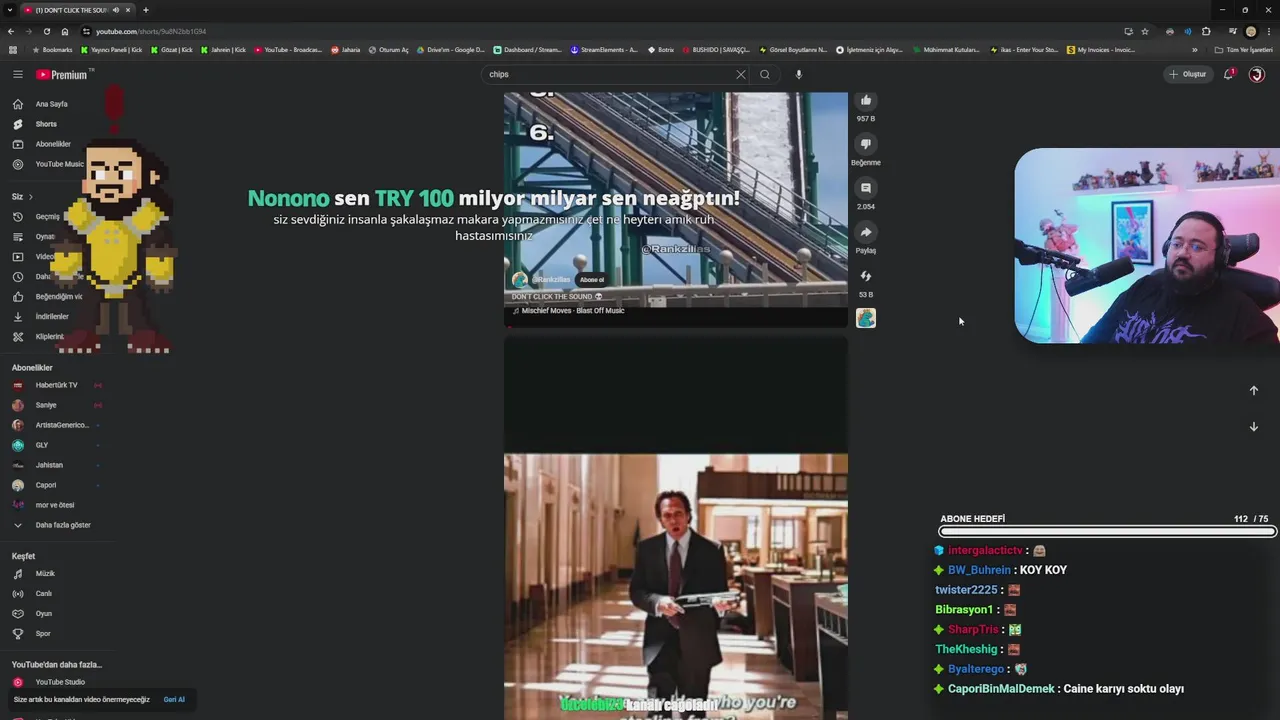This screenshot has height=720, width=1280.
Task: Go to Ana Sayfa in sidebar
Action: coord(52,104)
